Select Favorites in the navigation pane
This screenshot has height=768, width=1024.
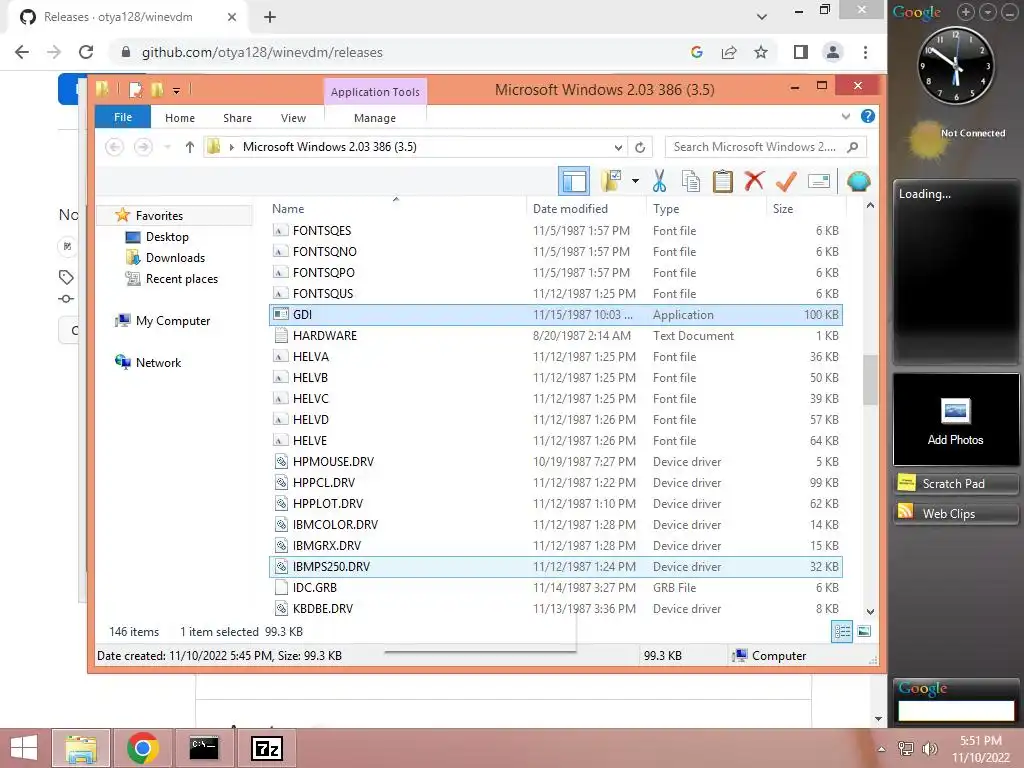pyautogui.click(x=159, y=216)
